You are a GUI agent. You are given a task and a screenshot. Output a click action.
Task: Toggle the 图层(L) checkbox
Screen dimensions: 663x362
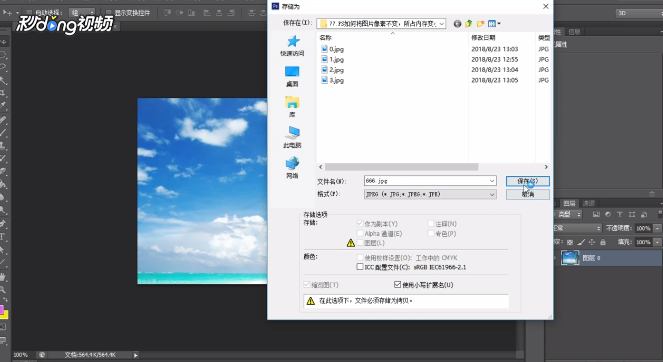pos(360,243)
